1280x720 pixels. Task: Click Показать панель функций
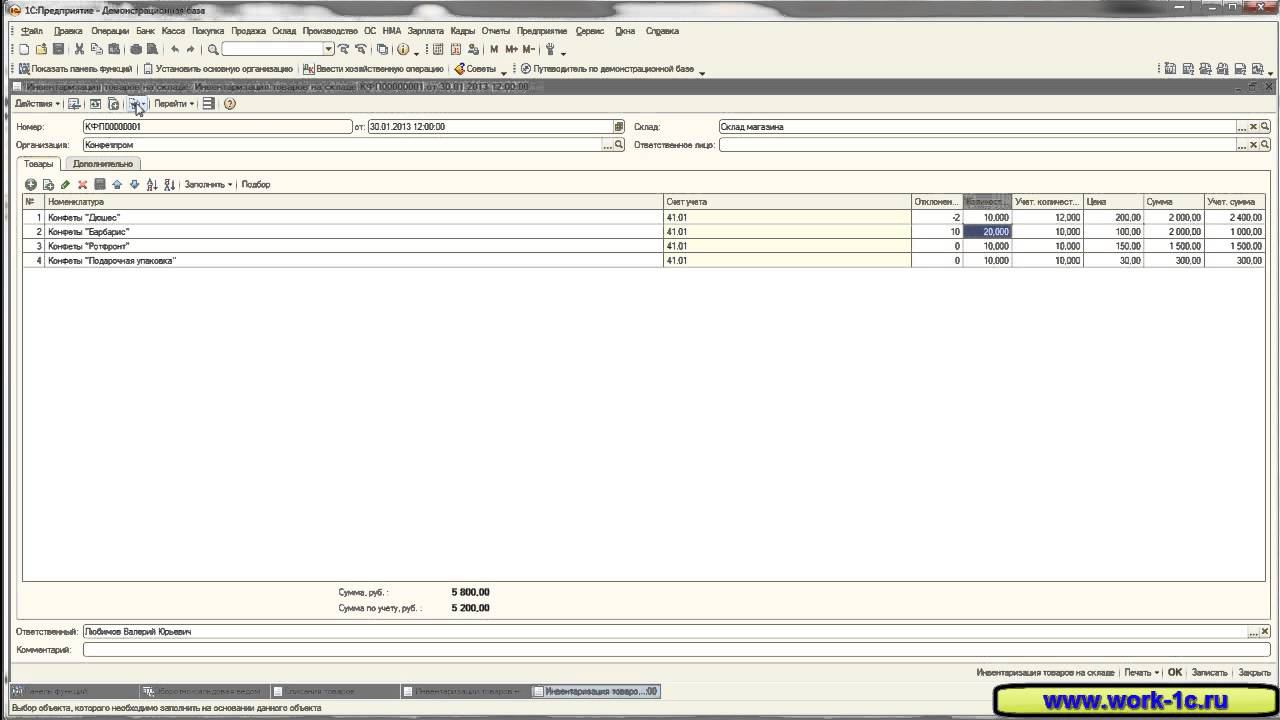(x=75, y=69)
